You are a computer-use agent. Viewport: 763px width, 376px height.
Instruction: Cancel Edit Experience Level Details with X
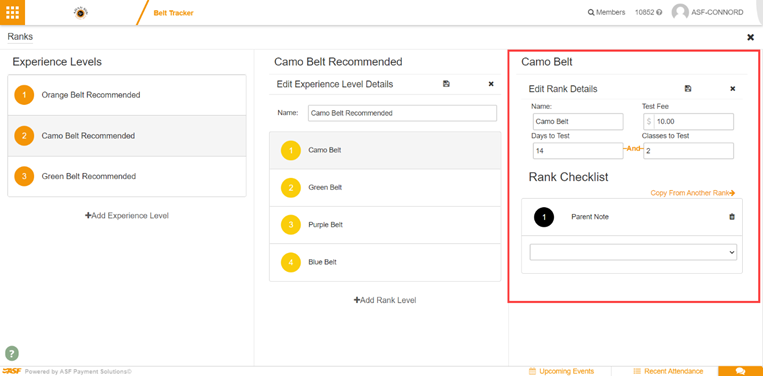coord(491,84)
